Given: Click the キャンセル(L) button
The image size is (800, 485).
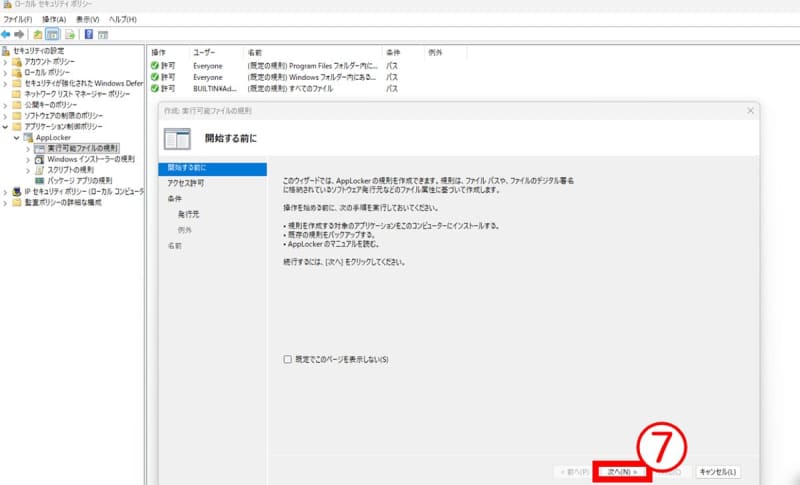Looking at the screenshot, I should point(717,470).
